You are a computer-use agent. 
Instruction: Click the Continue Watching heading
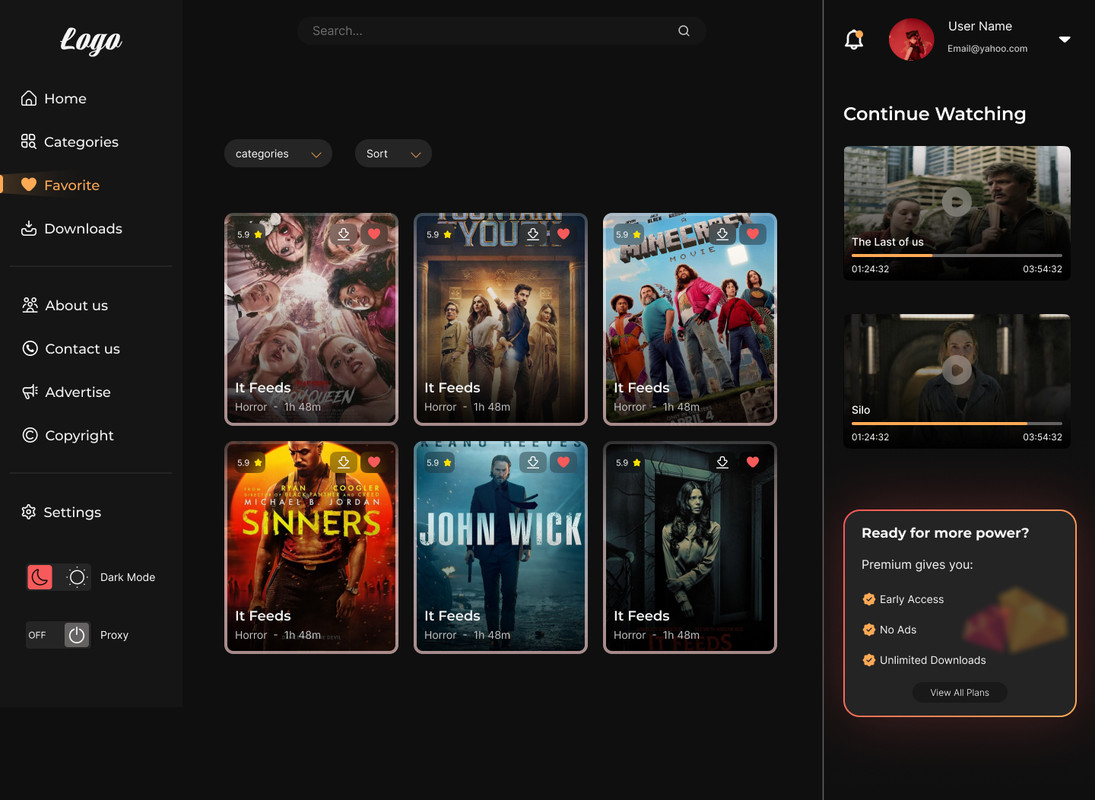point(934,113)
